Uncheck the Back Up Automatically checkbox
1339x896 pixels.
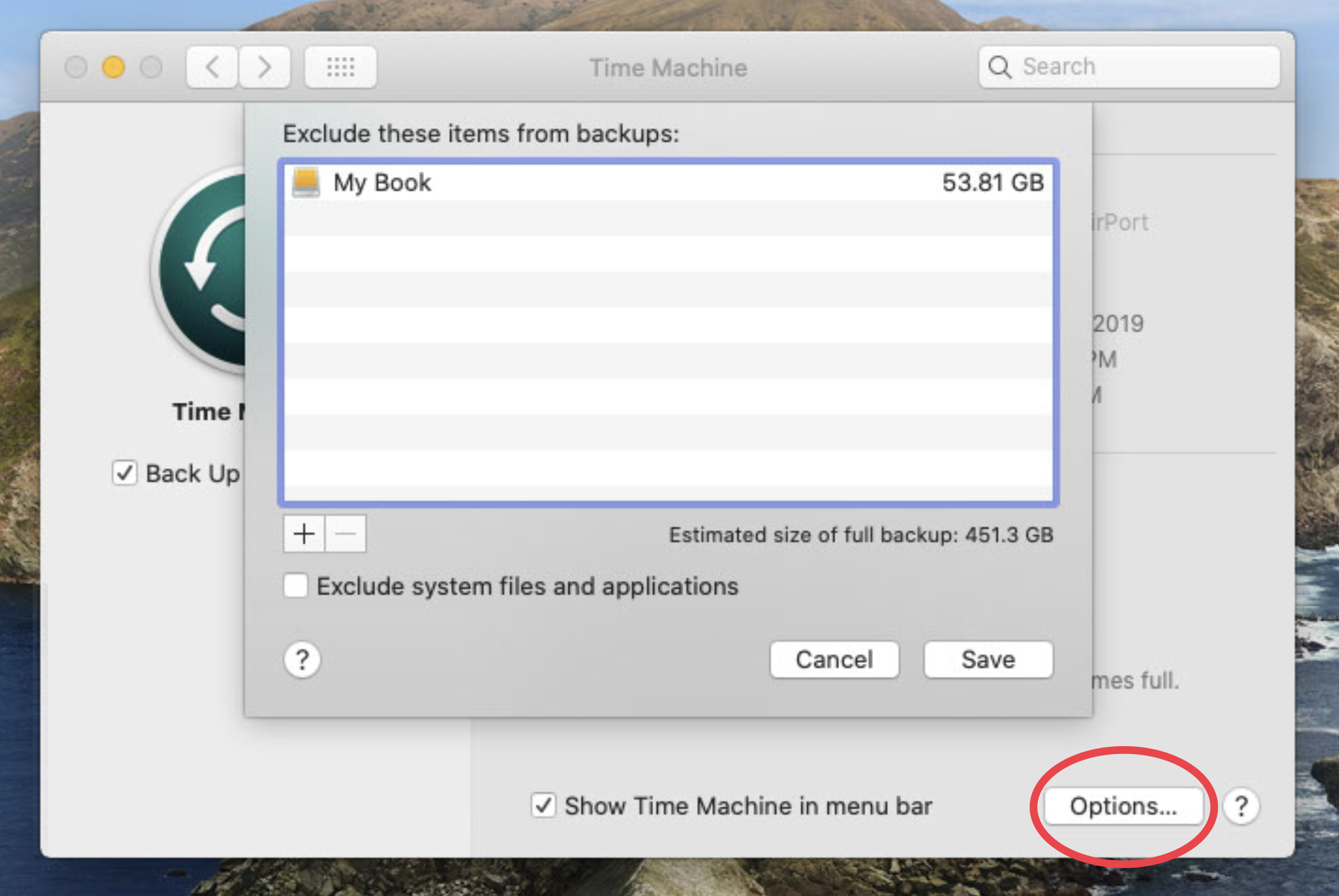point(124,473)
